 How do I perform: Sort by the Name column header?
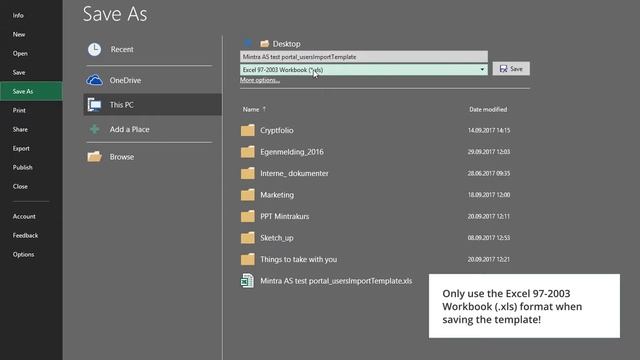tap(251, 109)
